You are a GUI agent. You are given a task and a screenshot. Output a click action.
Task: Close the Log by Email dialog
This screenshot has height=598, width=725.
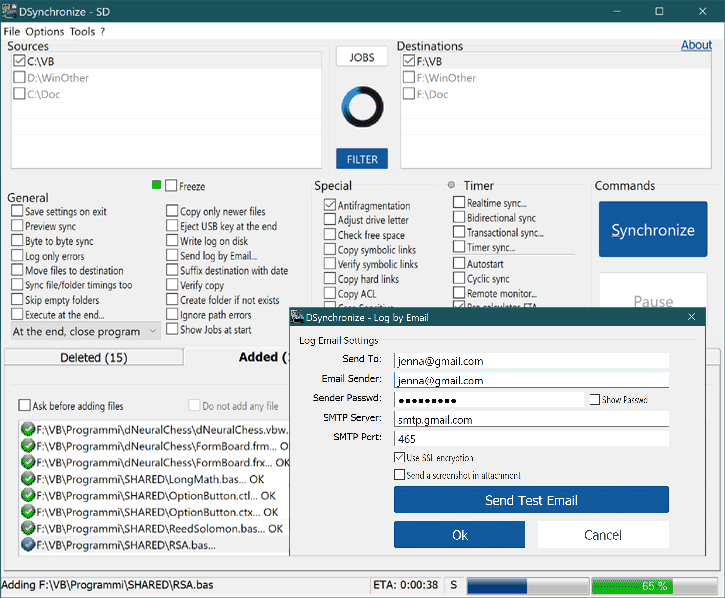click(691, 317)
